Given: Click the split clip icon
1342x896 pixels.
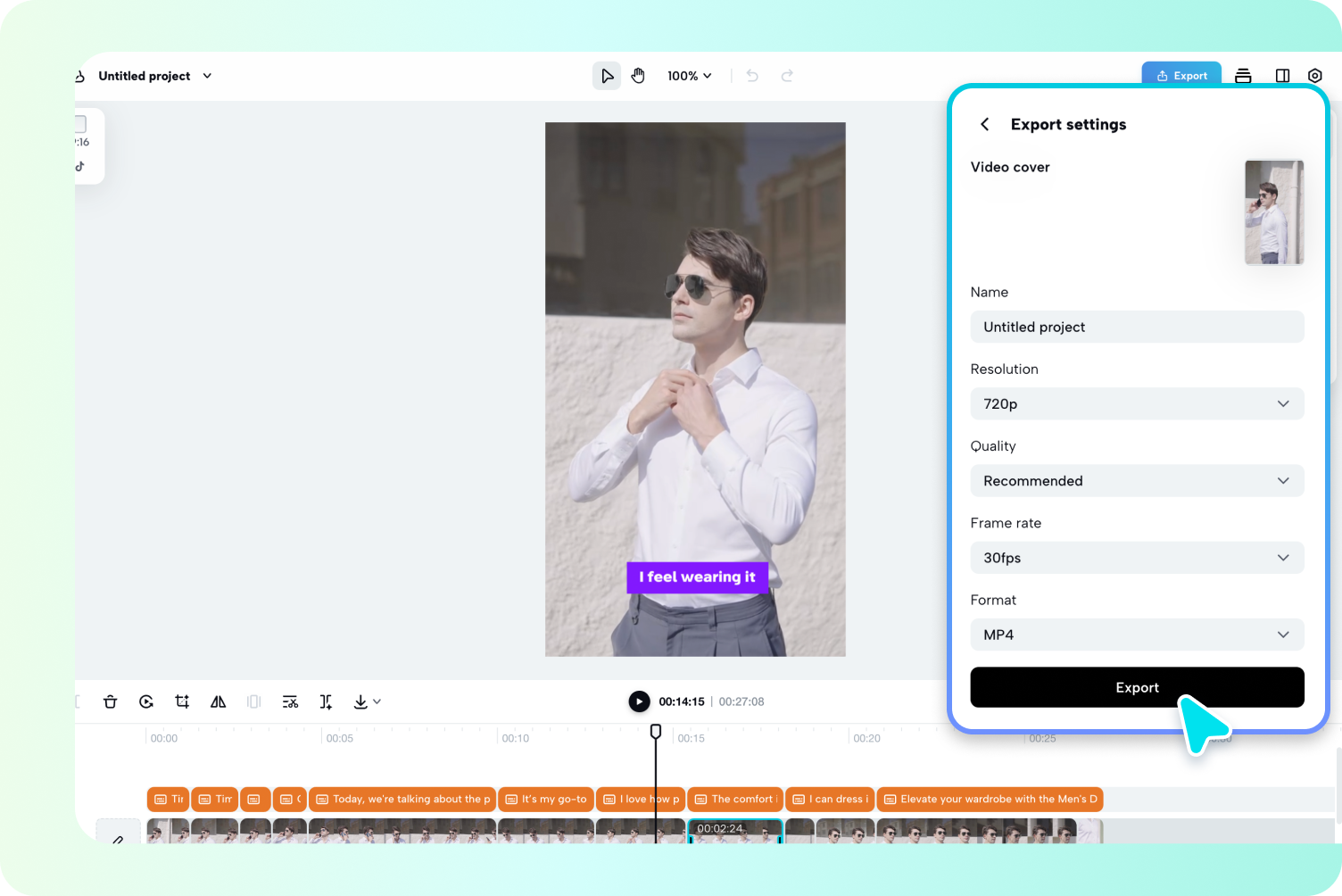Looking at the screenshot, I should tap(326, 701).
